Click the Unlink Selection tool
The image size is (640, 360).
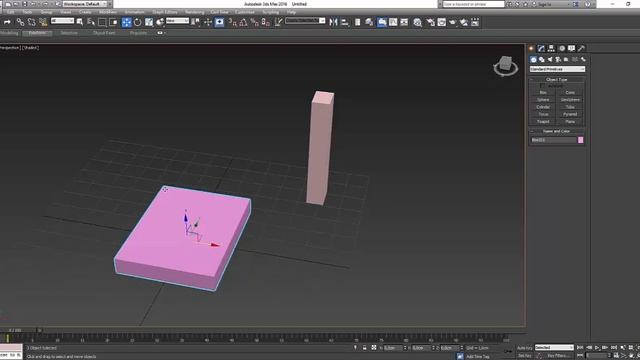tap(31, 22)
